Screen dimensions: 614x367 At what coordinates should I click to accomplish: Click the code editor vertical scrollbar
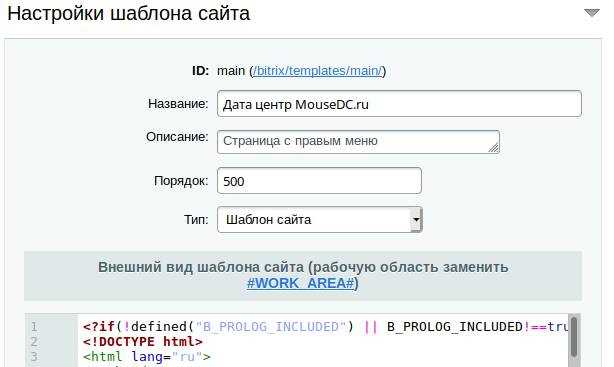click(574, 337)
